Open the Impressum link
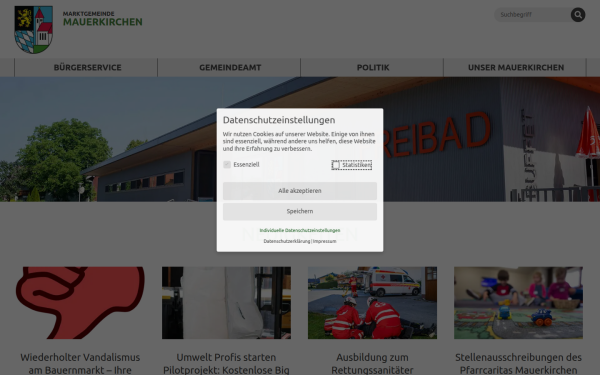 tap(324, 241)
